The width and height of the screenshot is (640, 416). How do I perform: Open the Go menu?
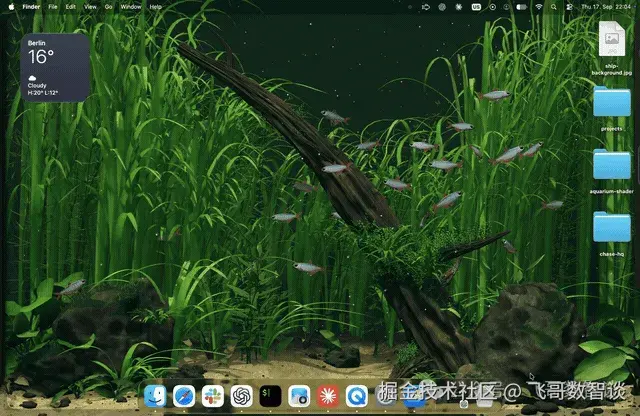point(108,7)
